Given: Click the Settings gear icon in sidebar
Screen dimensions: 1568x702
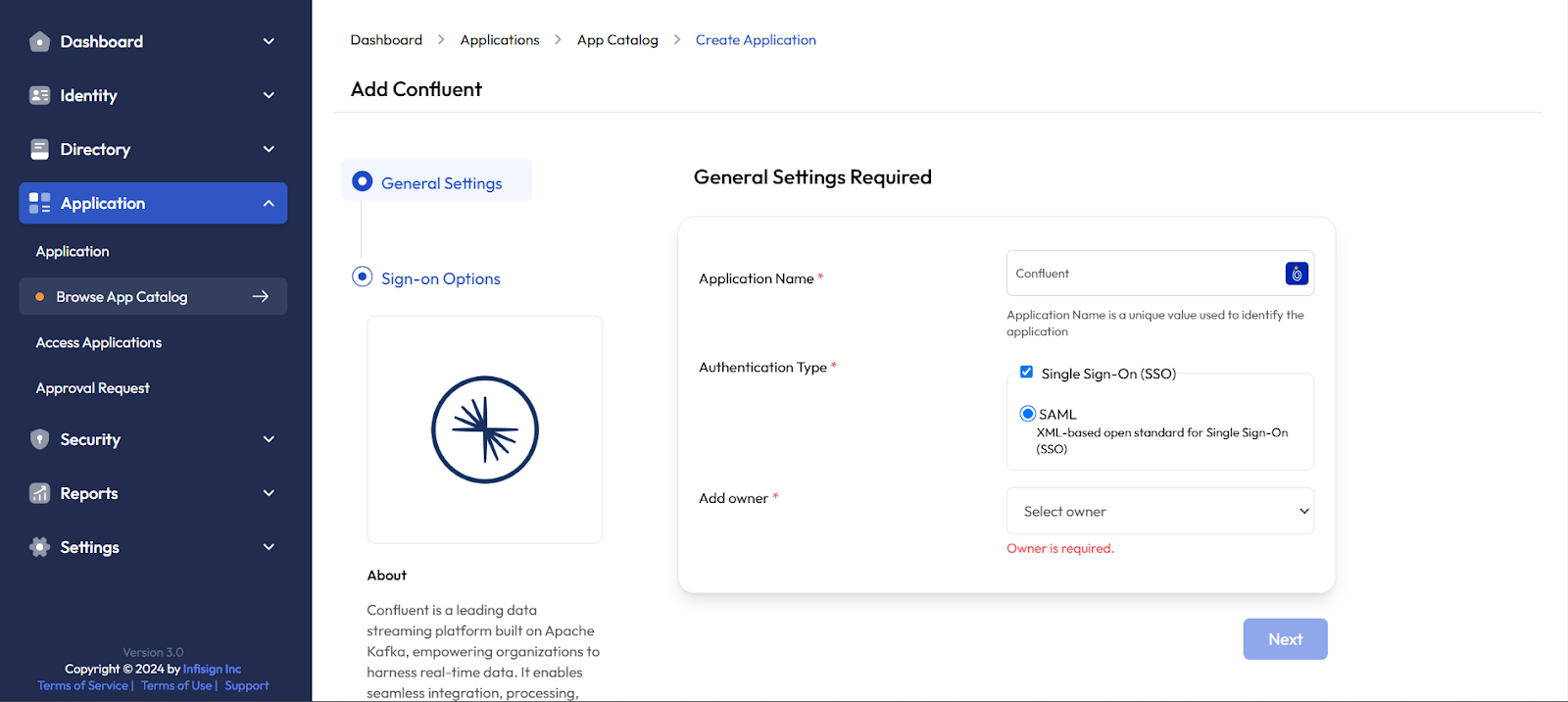Looking at the screenshot, I should [x=39, y=547].
